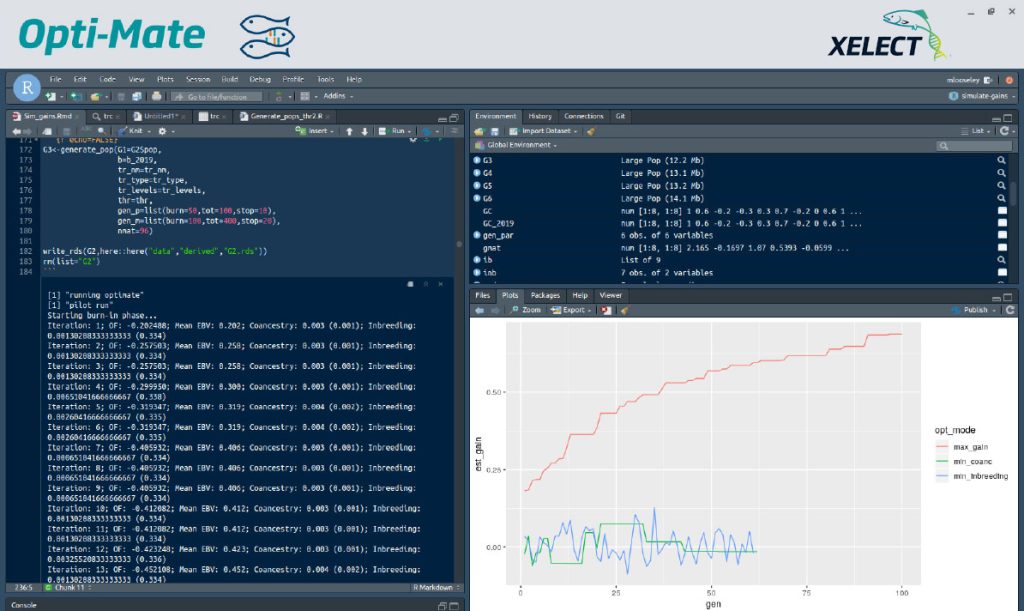Close the Sim_gains.Rmd tab

(78, 116)
